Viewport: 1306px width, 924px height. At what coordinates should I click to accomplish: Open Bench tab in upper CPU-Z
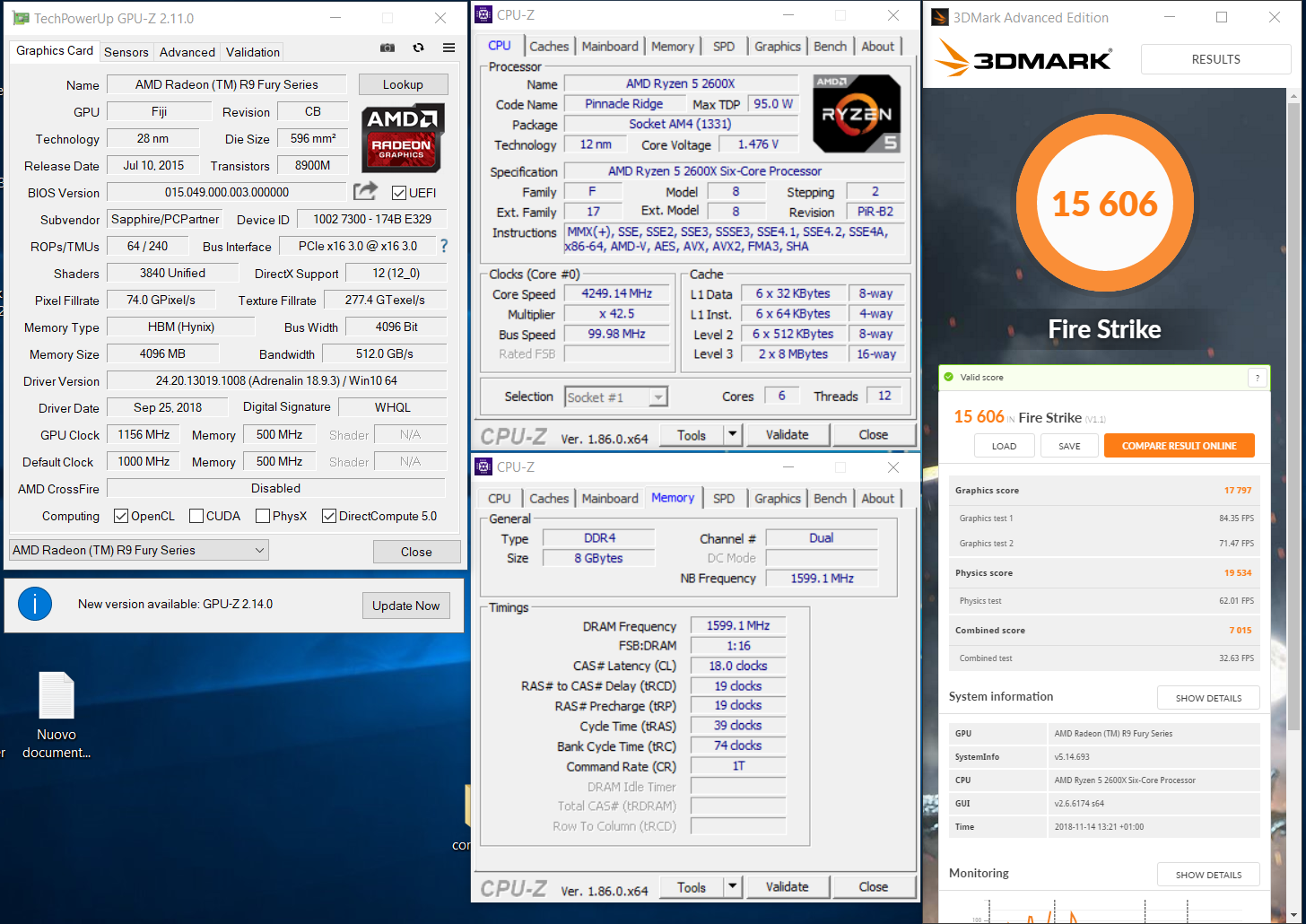pyautogui.click(x=831, y=47)
